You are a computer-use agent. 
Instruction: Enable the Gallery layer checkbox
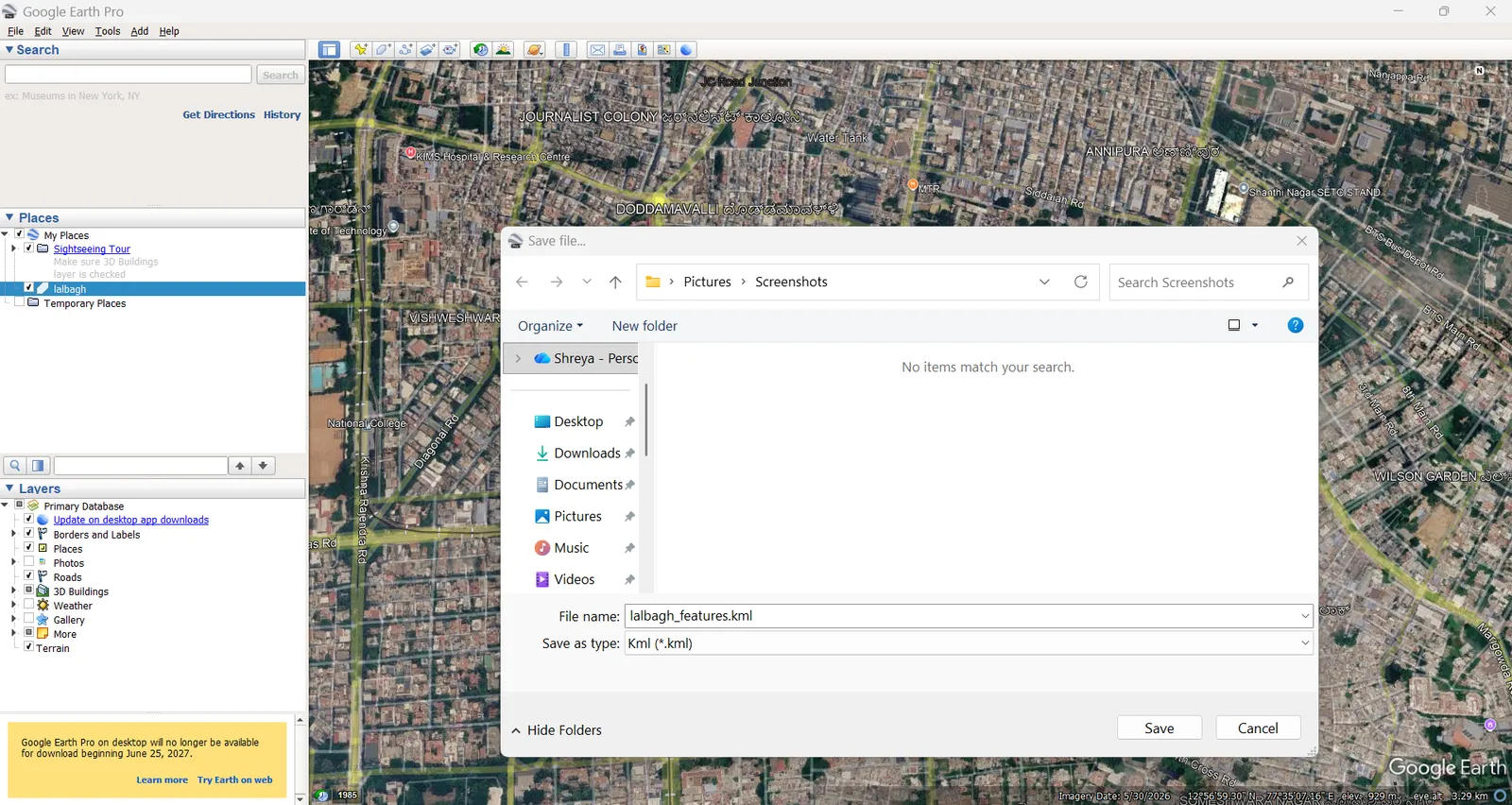point(28,618)
